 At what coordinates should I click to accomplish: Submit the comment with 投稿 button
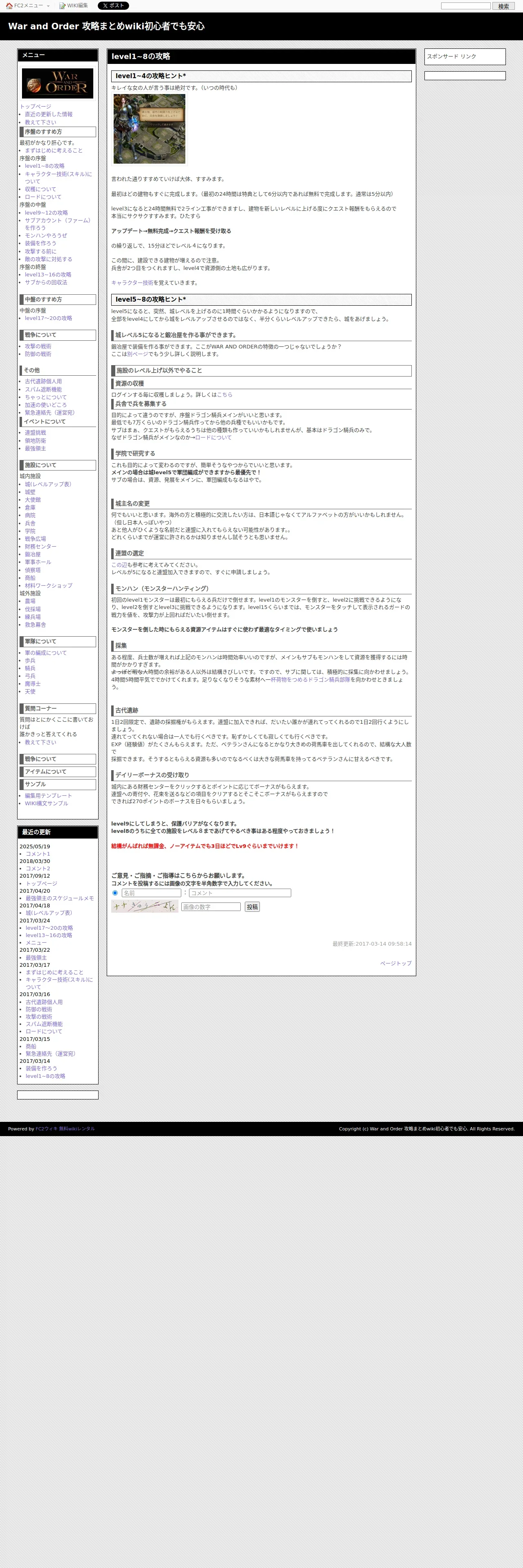click(252, 907)
